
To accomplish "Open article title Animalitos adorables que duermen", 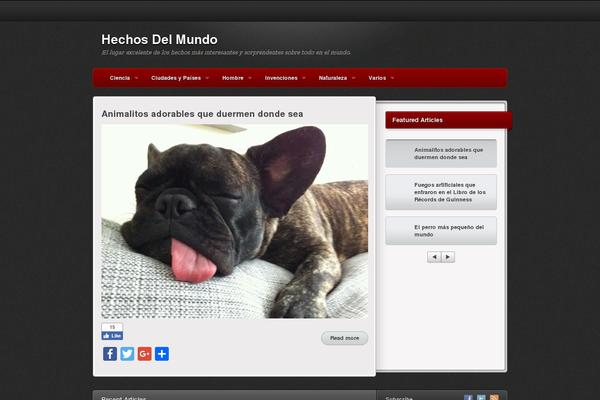I will (202, 114).
